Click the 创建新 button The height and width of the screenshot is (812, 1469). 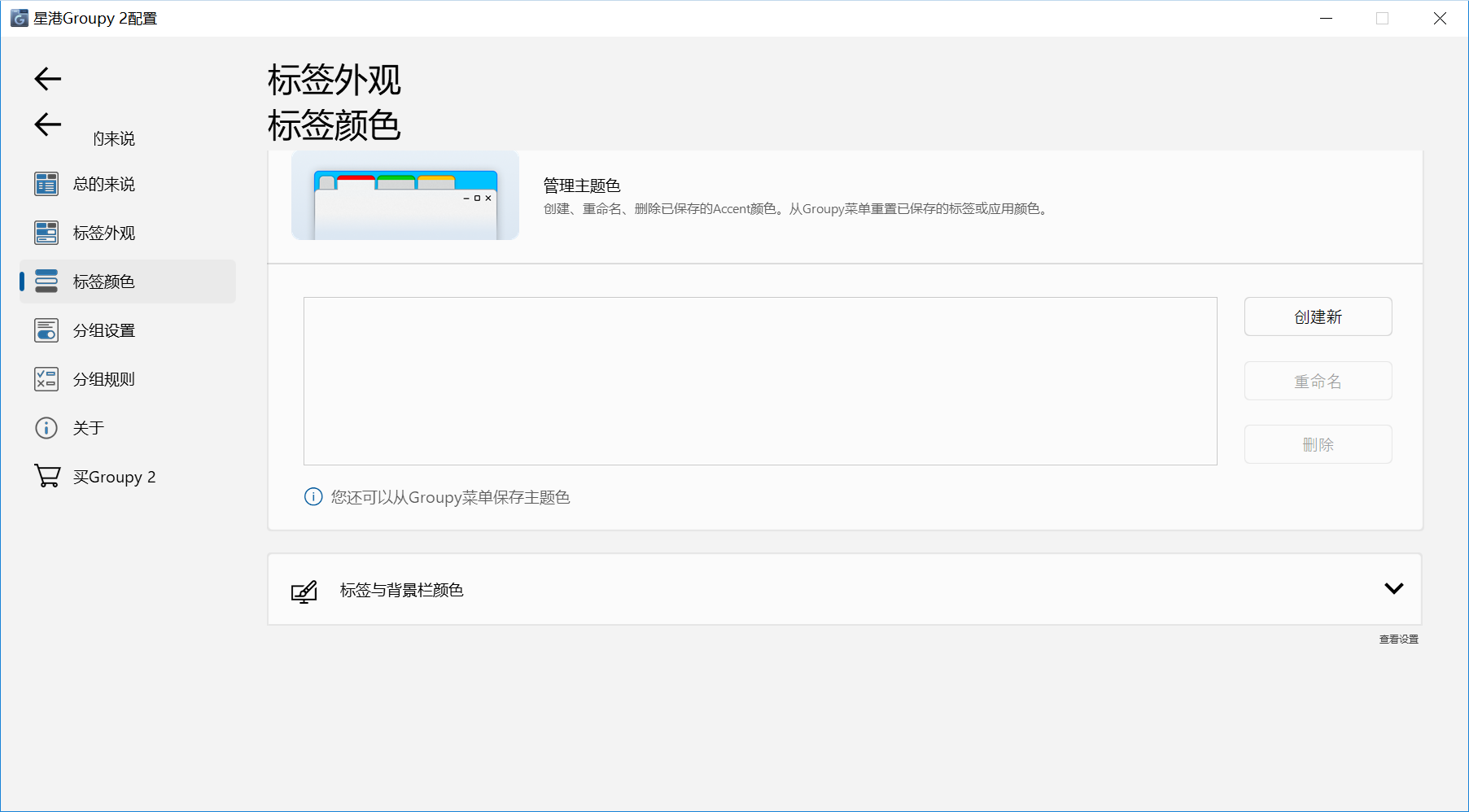[1318, 317]
